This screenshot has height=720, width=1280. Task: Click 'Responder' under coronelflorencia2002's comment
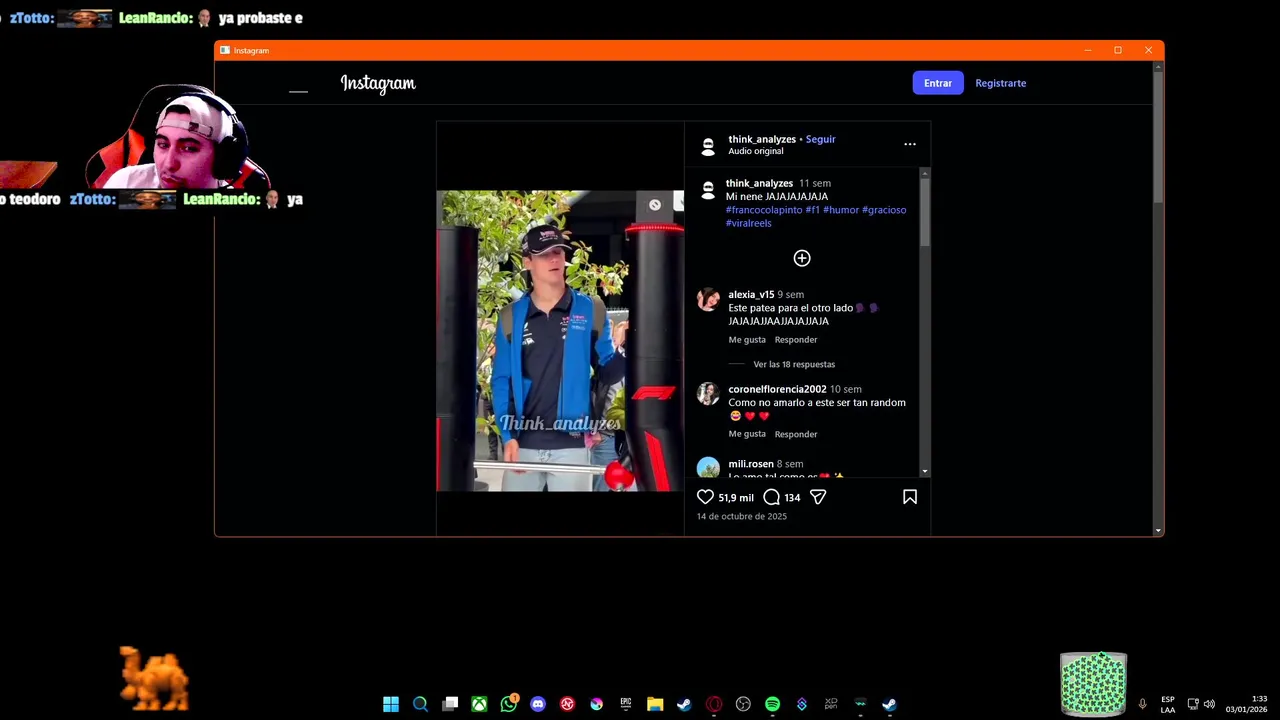pyautogui.click(x=796, y=434)
